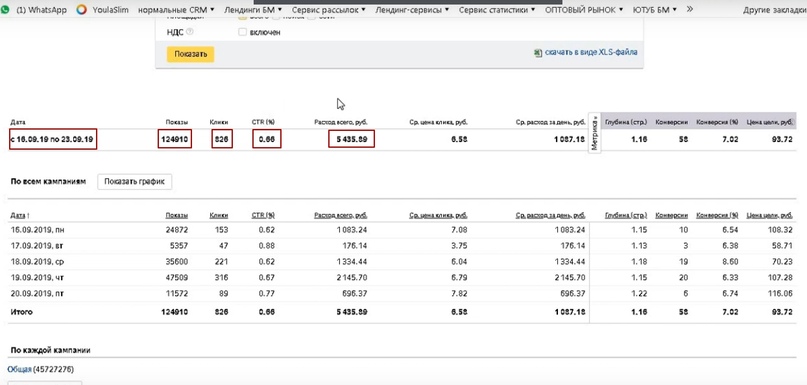This screenshot has width=807, height=385.
Task: Expand the Лендинг-сервисы bookmark folder
Action: pos(412,9)
